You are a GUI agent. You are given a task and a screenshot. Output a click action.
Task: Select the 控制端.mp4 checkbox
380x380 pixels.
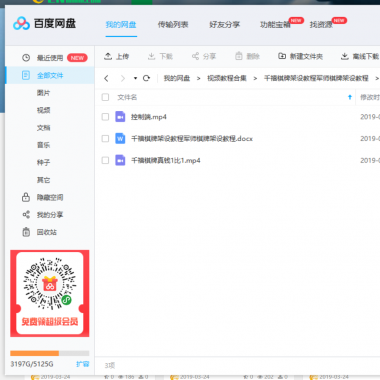105,117
